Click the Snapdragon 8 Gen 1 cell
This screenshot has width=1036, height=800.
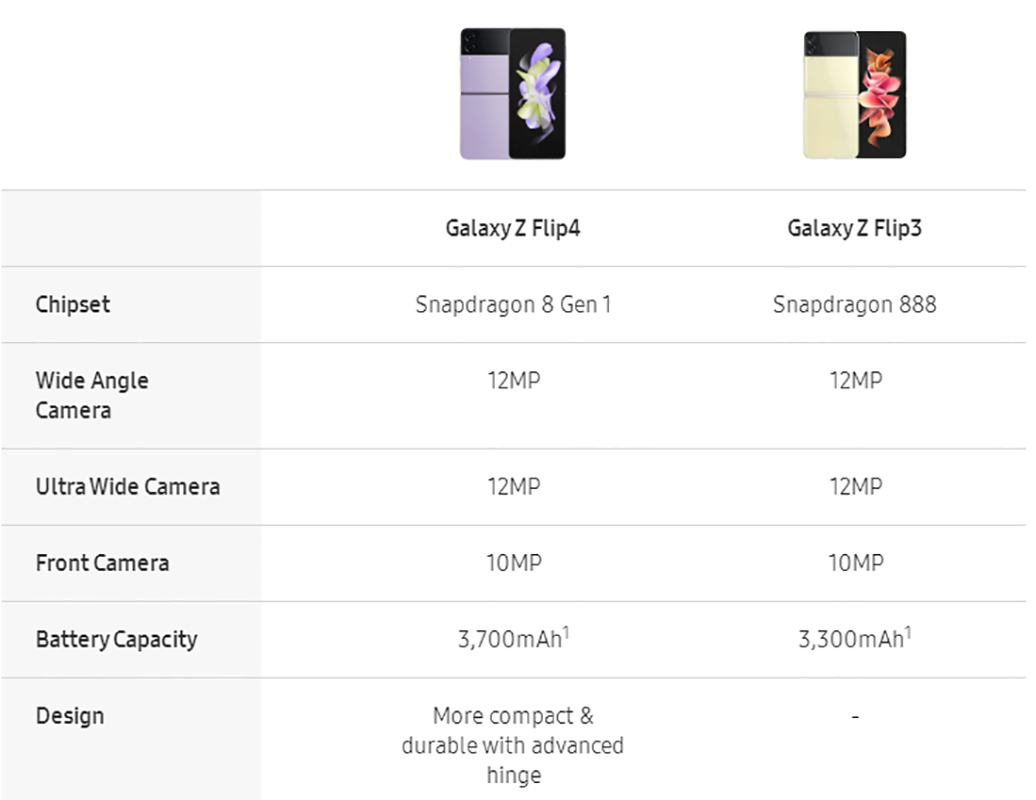[513, 305]
